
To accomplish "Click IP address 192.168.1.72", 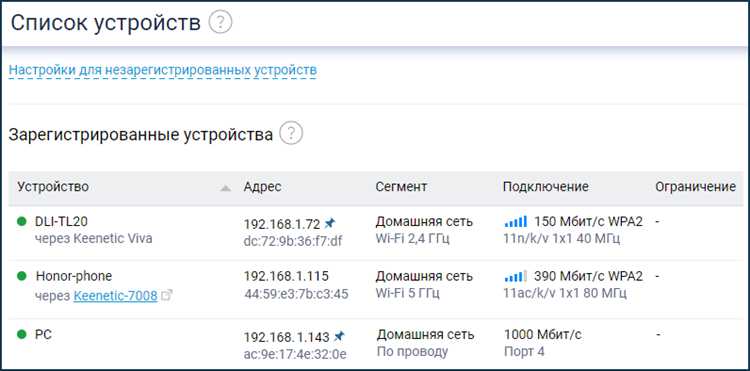I will [x=282, y=224].
